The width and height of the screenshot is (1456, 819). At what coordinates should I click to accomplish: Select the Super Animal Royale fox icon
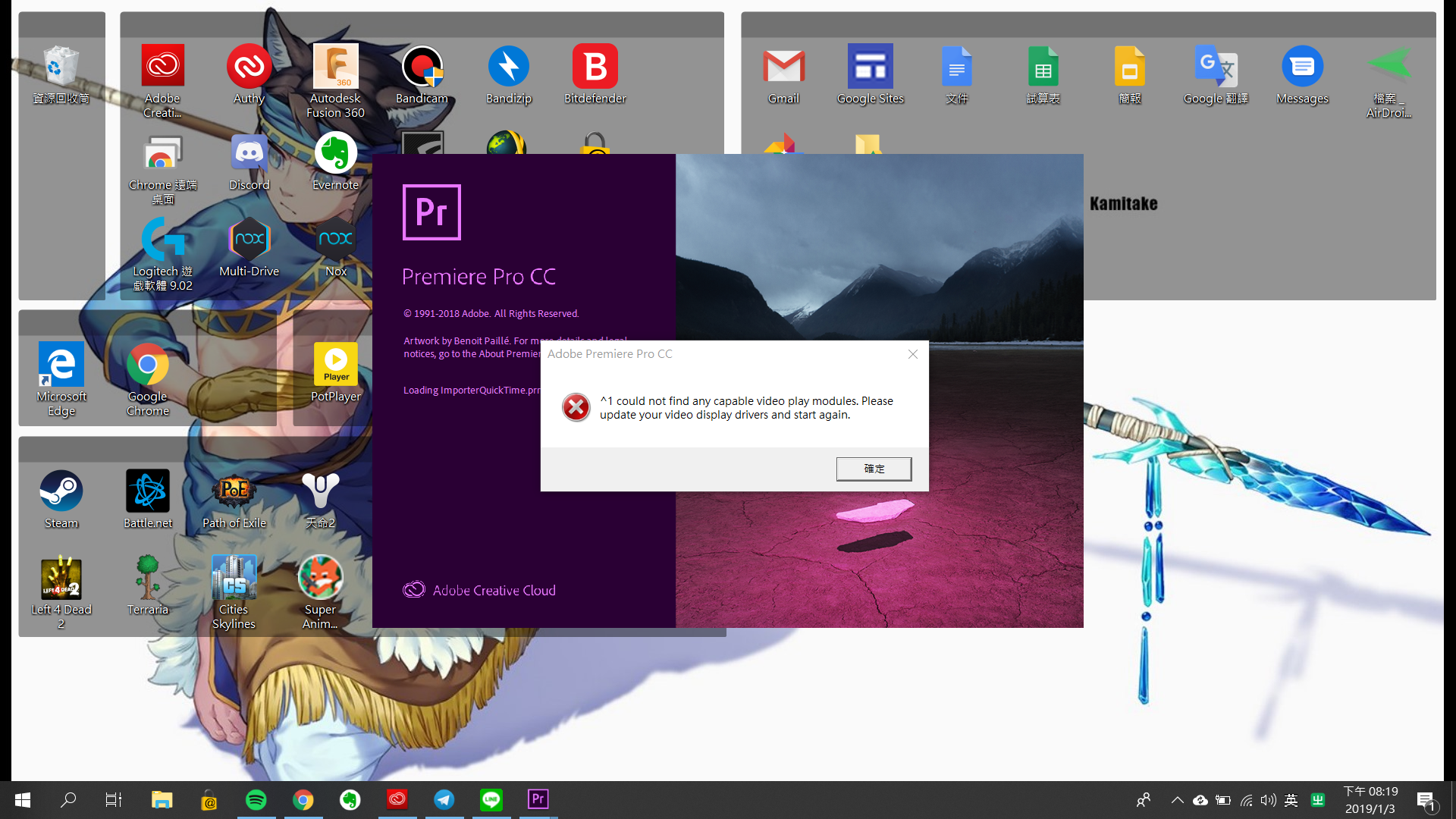(x=320, y=593)
